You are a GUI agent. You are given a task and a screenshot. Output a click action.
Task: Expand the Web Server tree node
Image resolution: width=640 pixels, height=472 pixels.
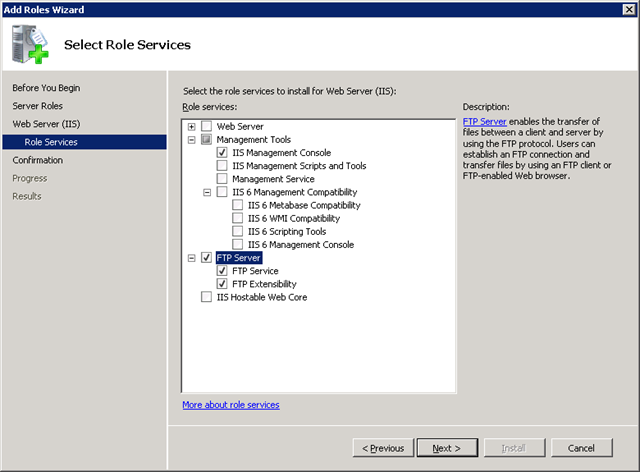191,127
